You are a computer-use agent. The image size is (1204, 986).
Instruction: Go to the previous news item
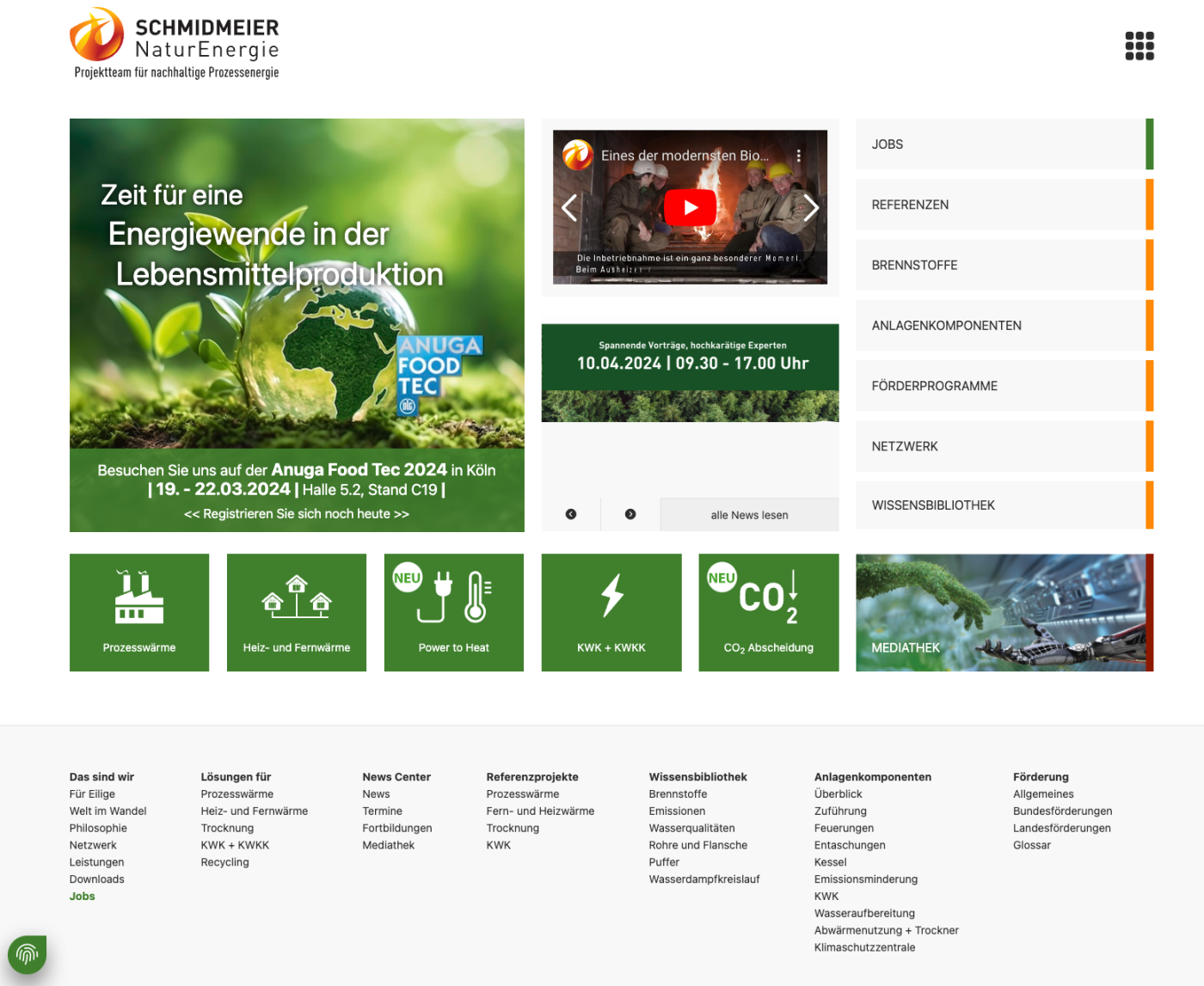571,514
